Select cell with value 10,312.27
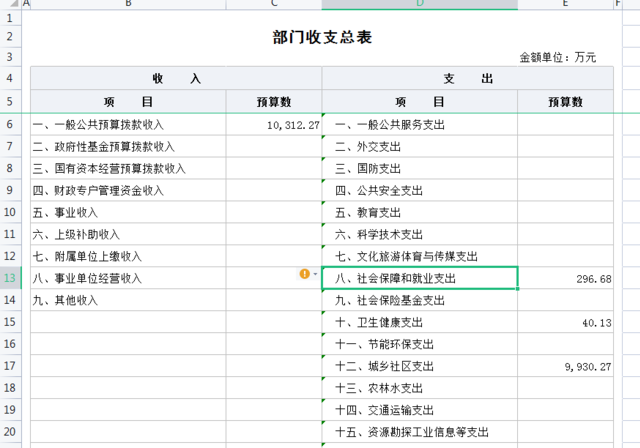Screen dimensions: 640x448 pos(274,125)
